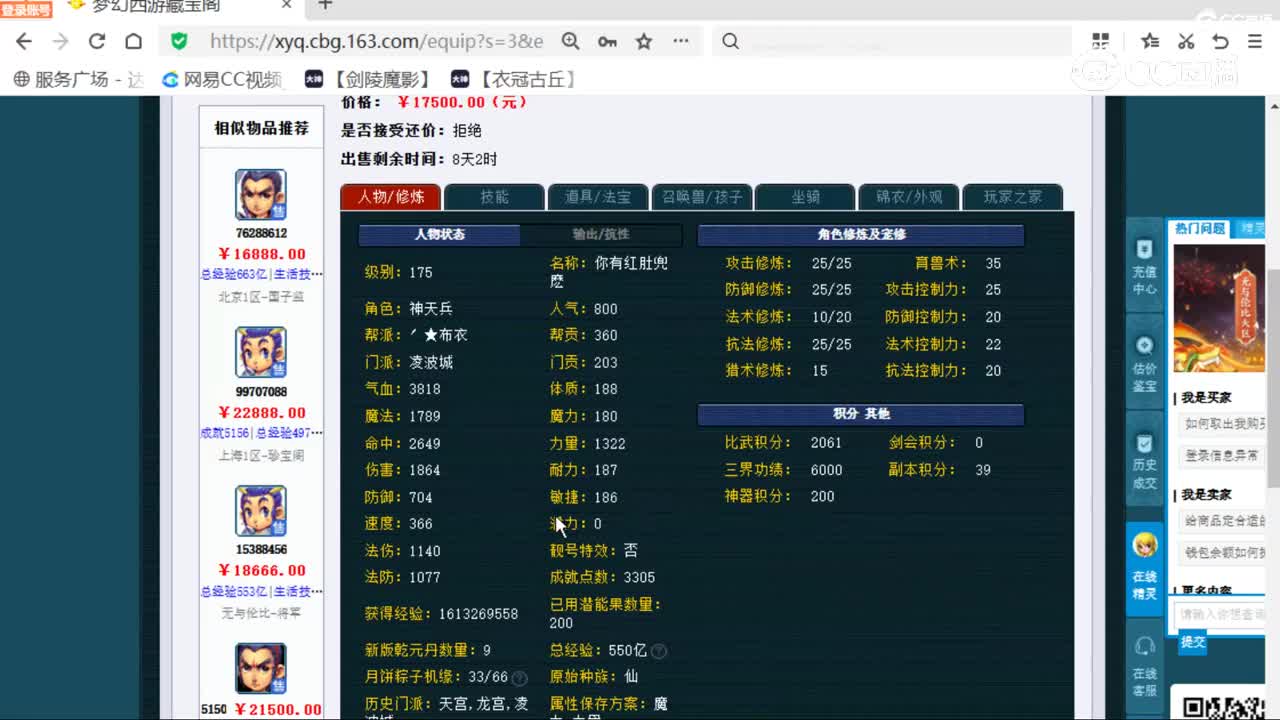Toggle the bookmark star in address bar
This screenshot has width=1280, height=720.
[643, 42]
